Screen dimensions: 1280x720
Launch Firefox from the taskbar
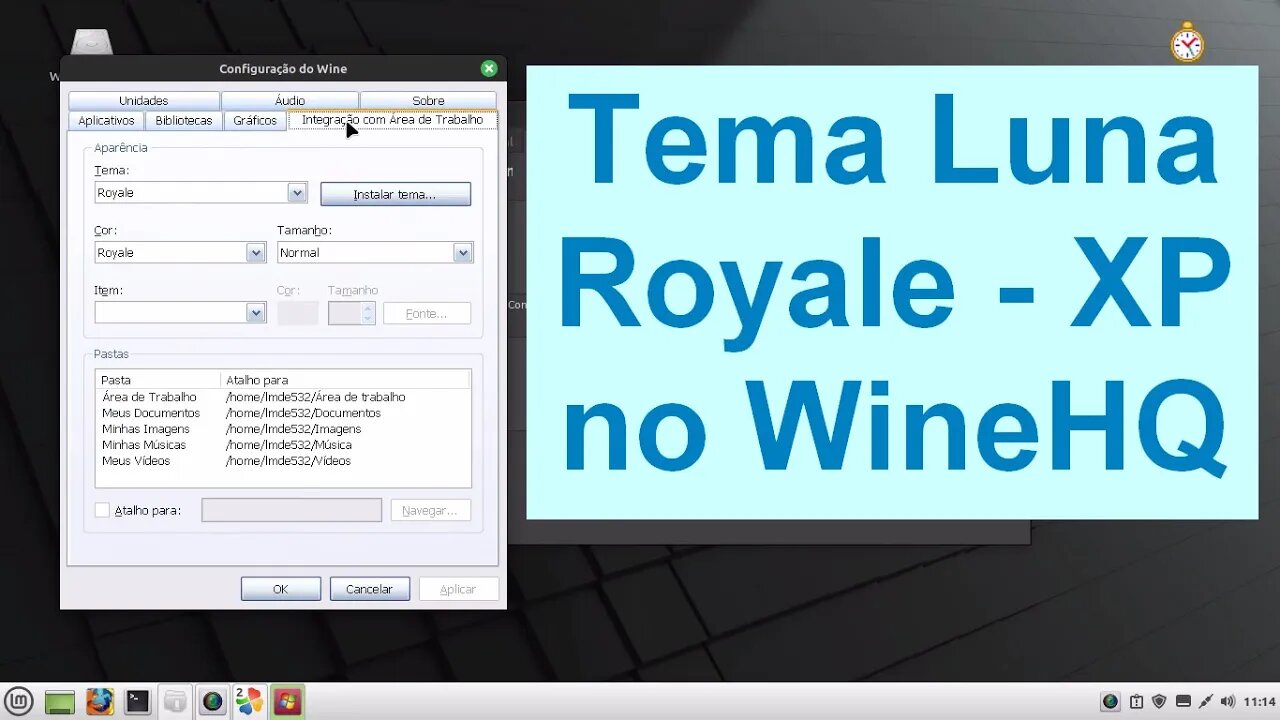(x=99, y=701)
